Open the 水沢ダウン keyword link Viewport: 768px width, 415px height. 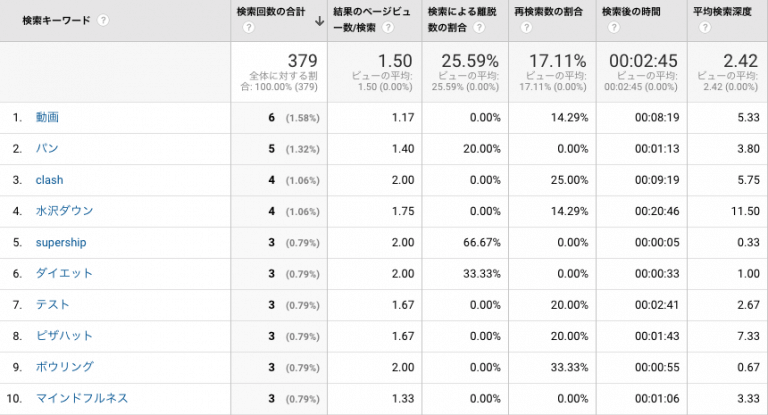pyautogui.click(x=64, y=211)
